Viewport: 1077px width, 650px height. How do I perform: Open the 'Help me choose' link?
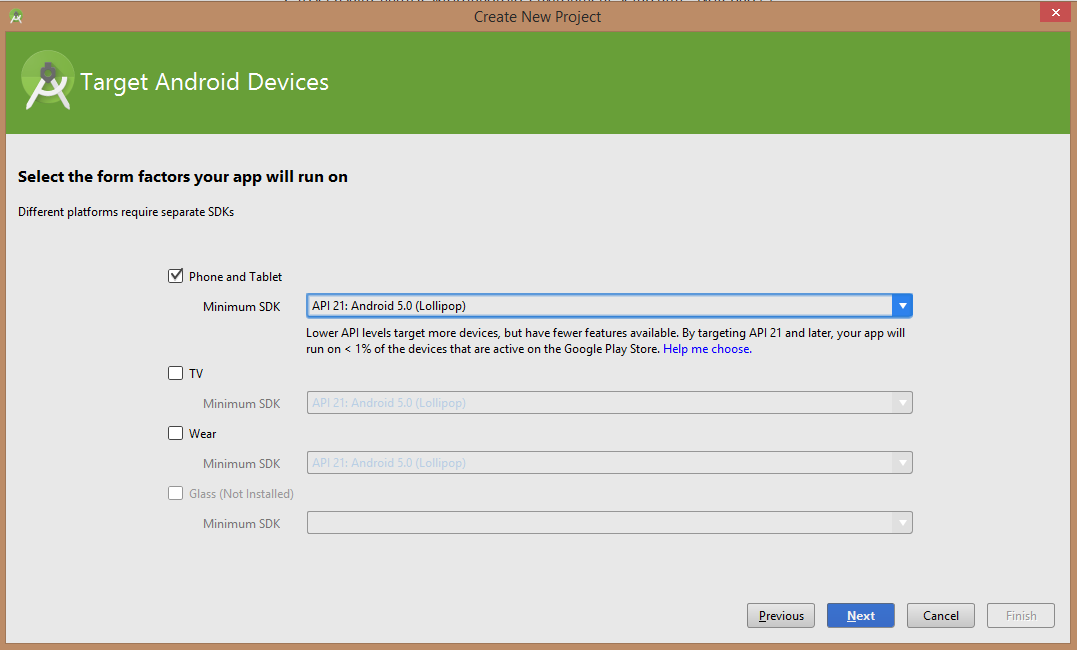pos(706,348)
